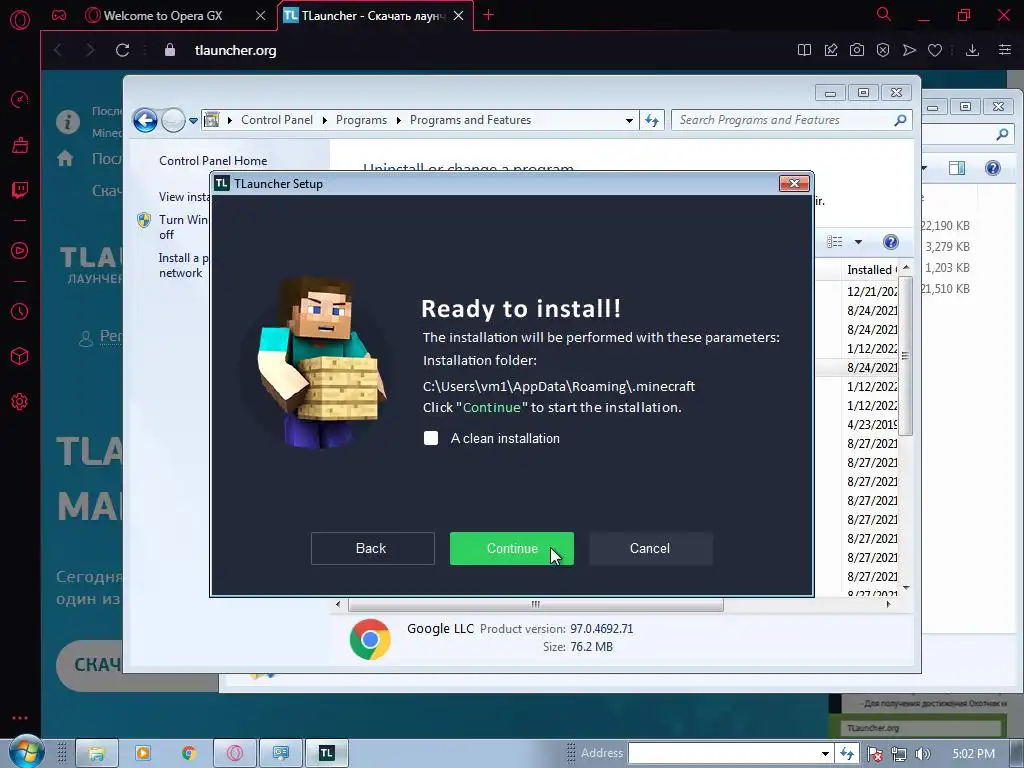Switch to TLauncher taskbar button
Viewport: 1024px width, 768px height.
click(327, 754)
